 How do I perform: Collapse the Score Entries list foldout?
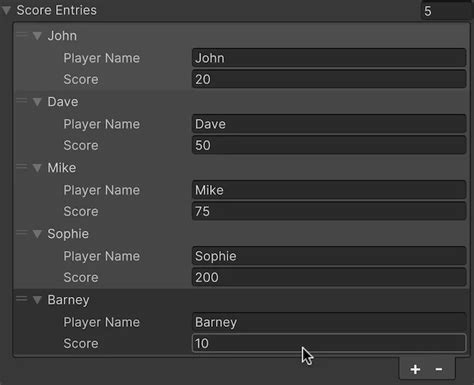[x=6, y=10]
